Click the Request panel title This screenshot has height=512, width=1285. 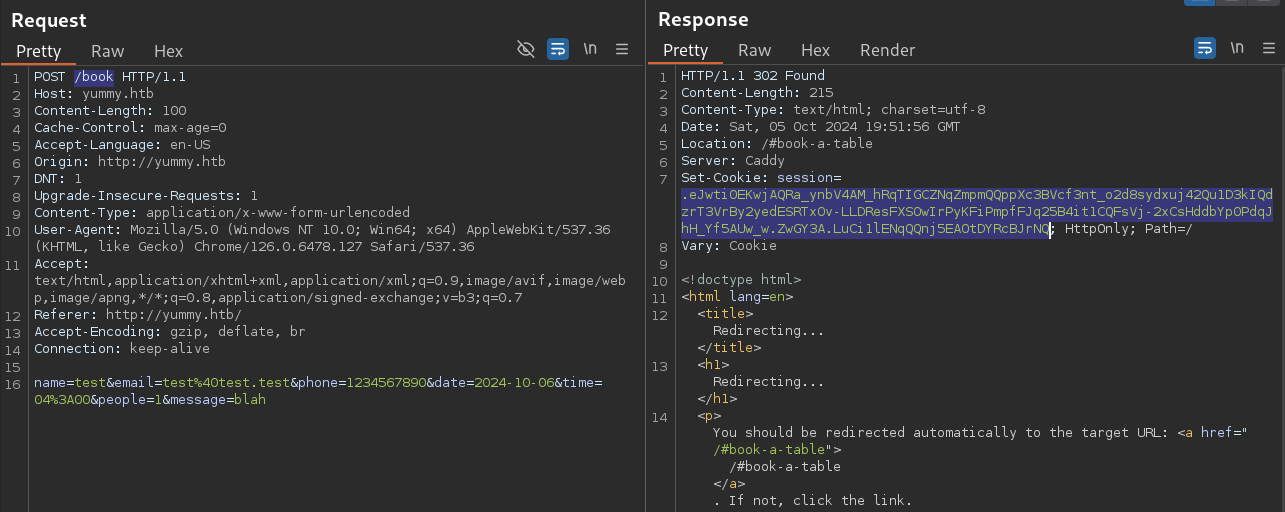[48, 20]
